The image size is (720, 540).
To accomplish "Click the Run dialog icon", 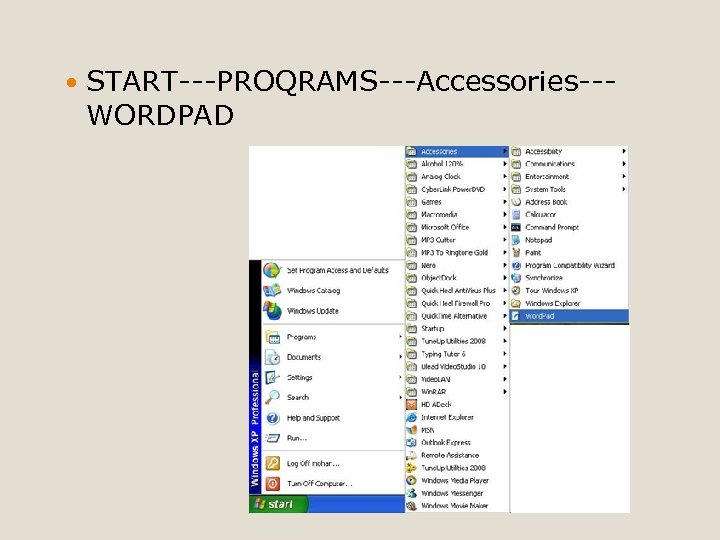I will [273, 438].
